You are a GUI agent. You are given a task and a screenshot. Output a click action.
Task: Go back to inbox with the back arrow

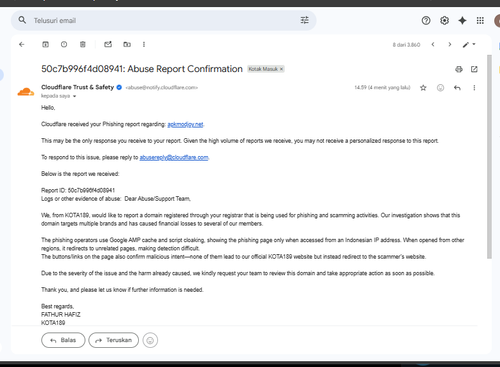(x=22, y=44)
